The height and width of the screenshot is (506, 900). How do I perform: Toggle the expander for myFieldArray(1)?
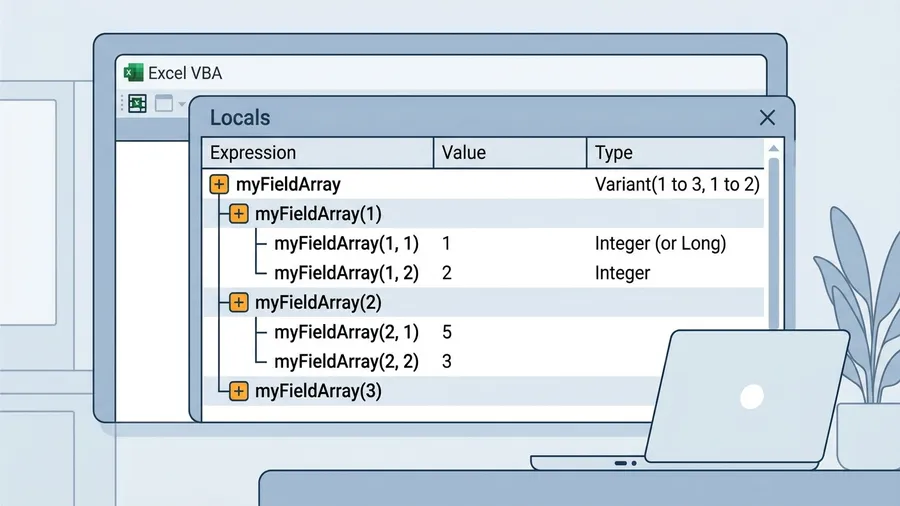[238, 214]
